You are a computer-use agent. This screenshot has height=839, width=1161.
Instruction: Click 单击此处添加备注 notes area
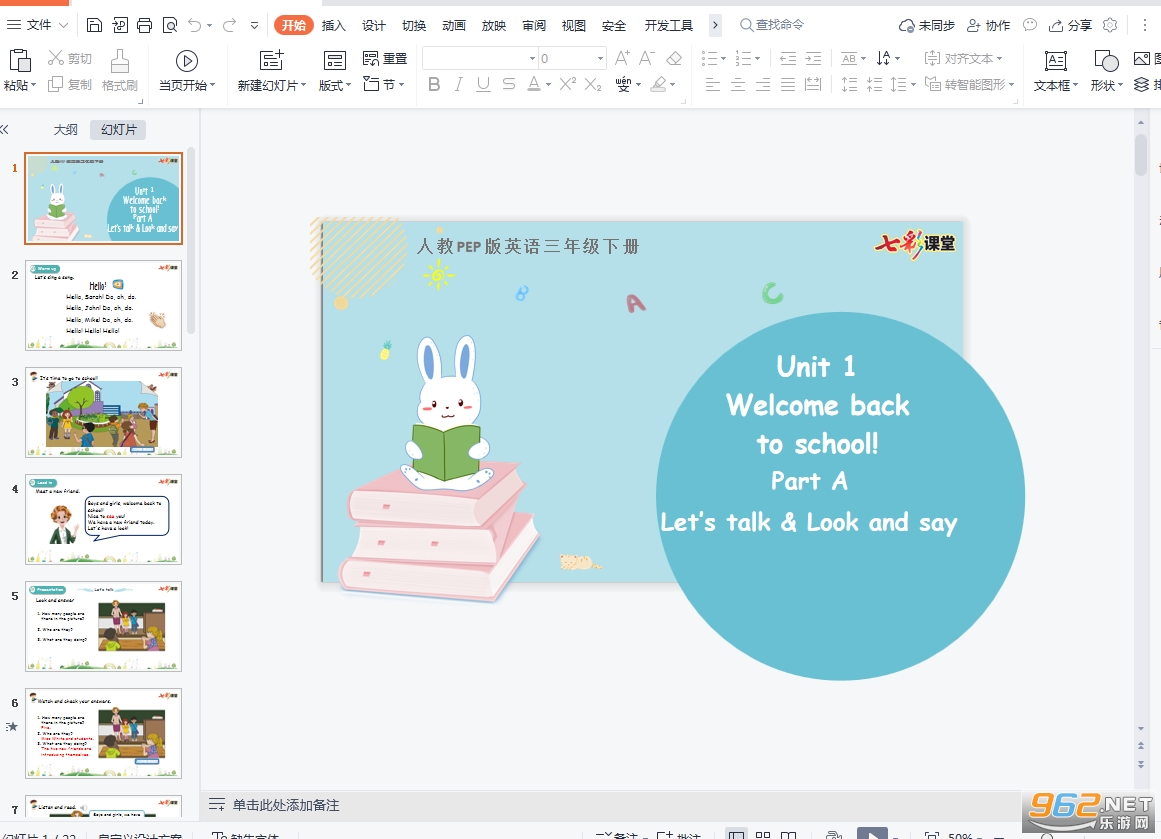286,805
